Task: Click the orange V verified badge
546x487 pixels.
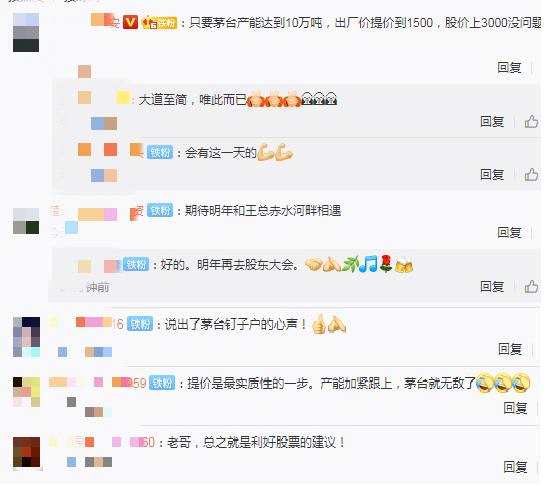Action: [x=130, y=23]
